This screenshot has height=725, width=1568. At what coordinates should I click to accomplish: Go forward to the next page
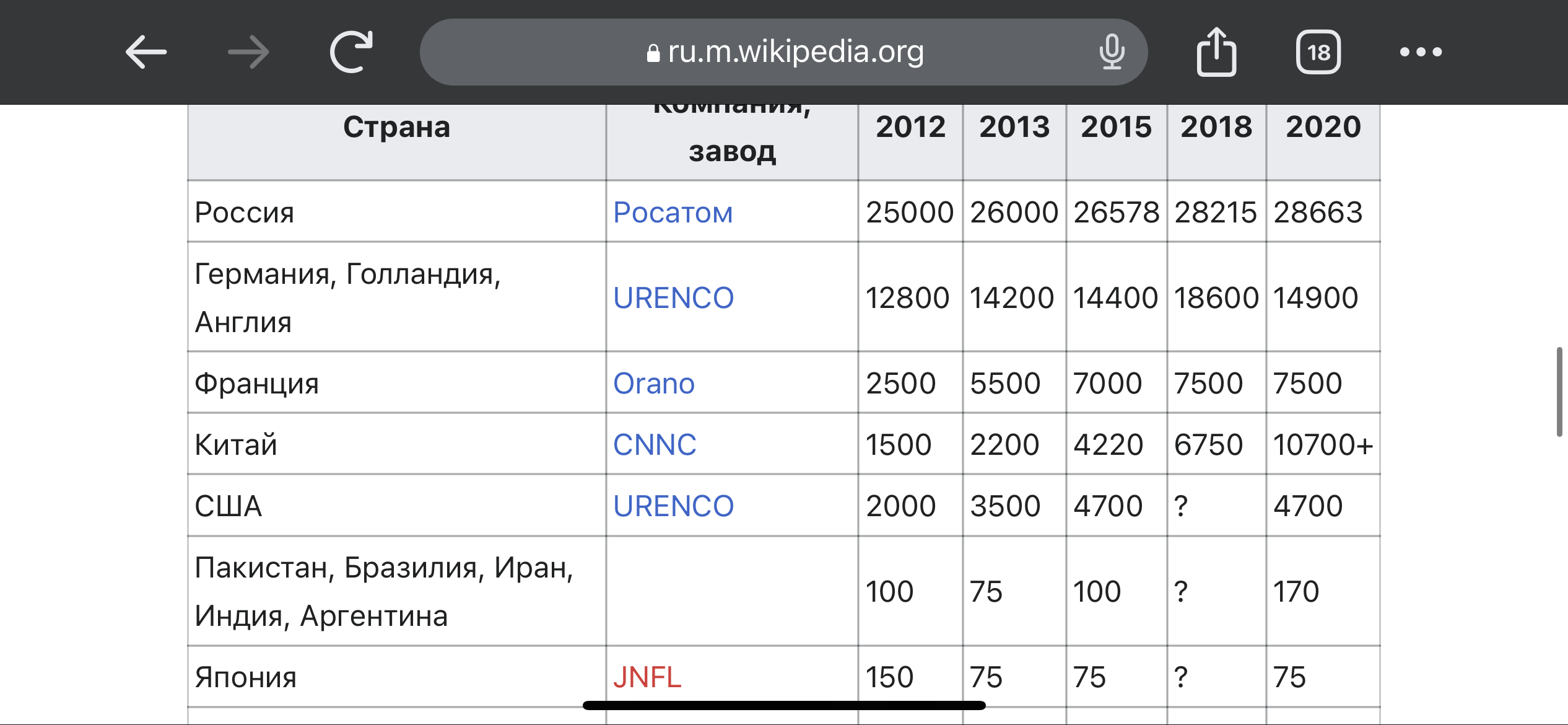[x=249, y=52]
